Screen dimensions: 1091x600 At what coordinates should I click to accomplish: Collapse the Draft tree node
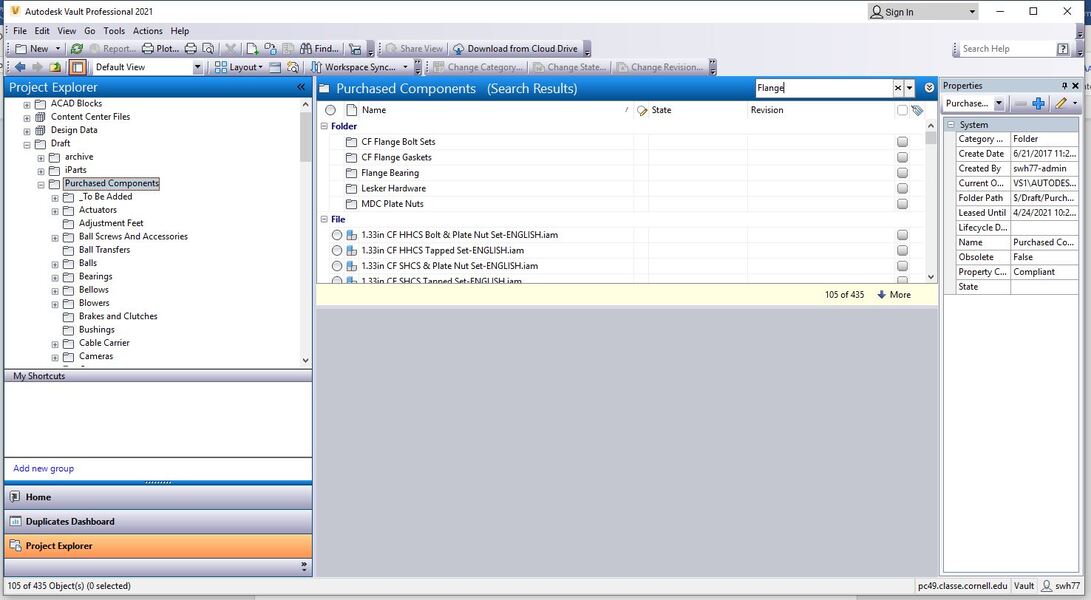pyautogui.click(x=27, y=144)
